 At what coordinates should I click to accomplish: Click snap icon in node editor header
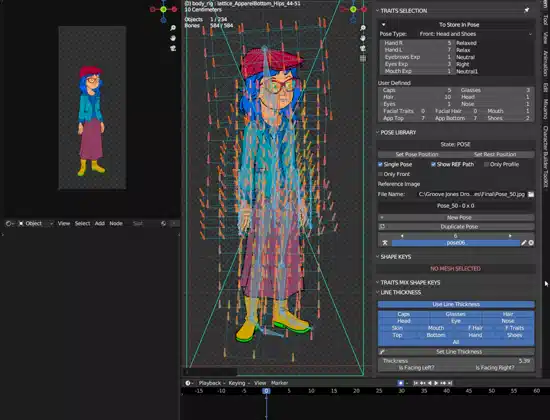(x=163, y=224)
